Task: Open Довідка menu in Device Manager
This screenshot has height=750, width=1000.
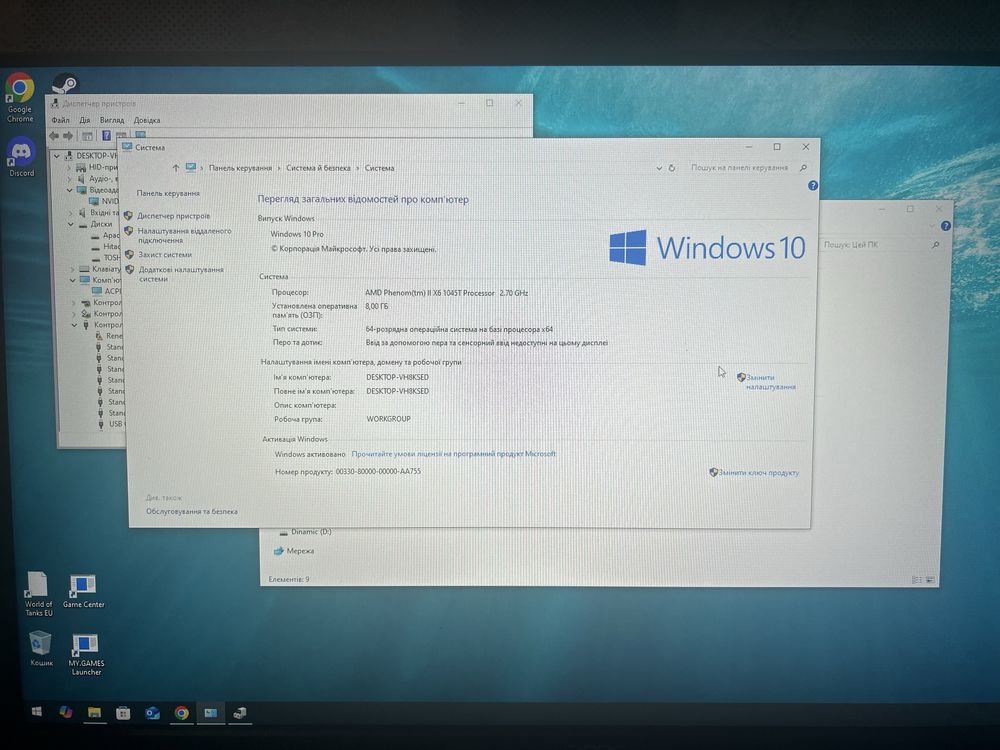Action: 147,120
